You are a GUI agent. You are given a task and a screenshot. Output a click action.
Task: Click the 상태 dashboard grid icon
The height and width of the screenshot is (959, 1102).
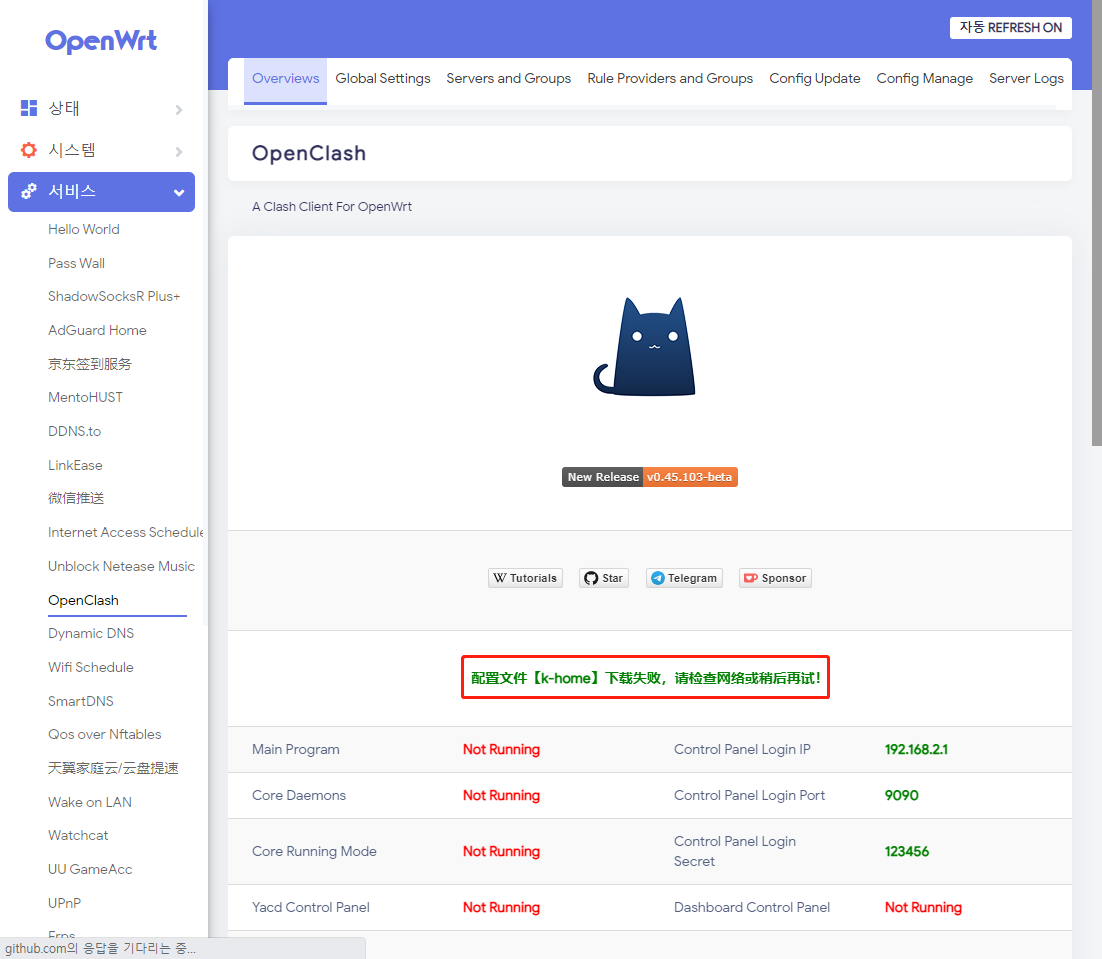click(x=29, y=108)
